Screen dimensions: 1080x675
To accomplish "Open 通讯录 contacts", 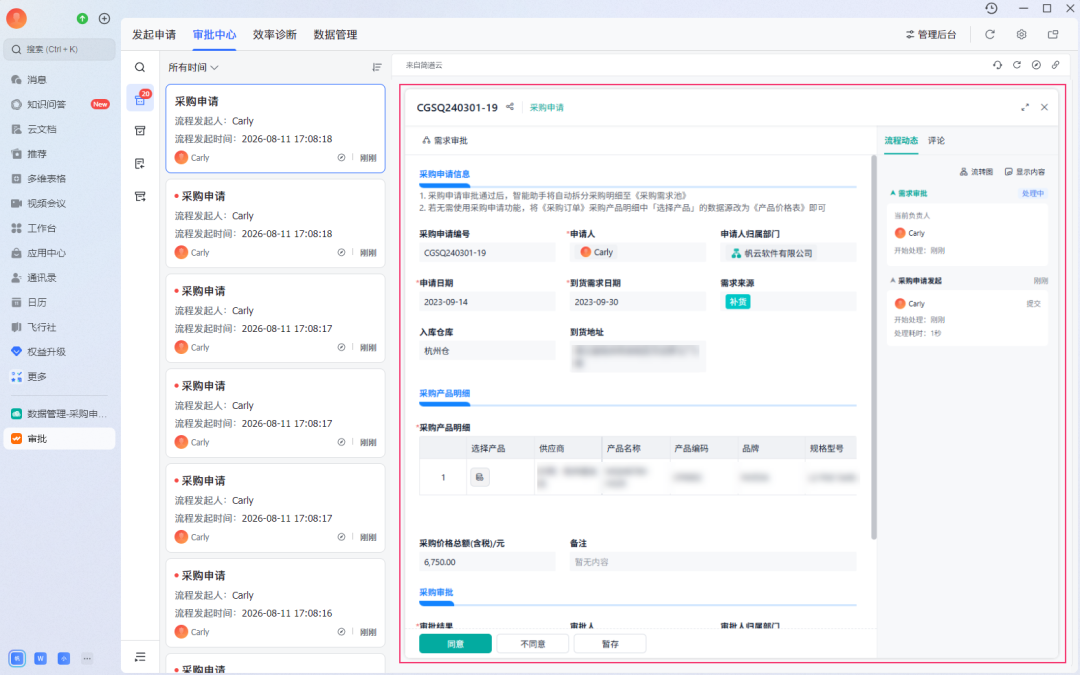I will pos(59,278).
